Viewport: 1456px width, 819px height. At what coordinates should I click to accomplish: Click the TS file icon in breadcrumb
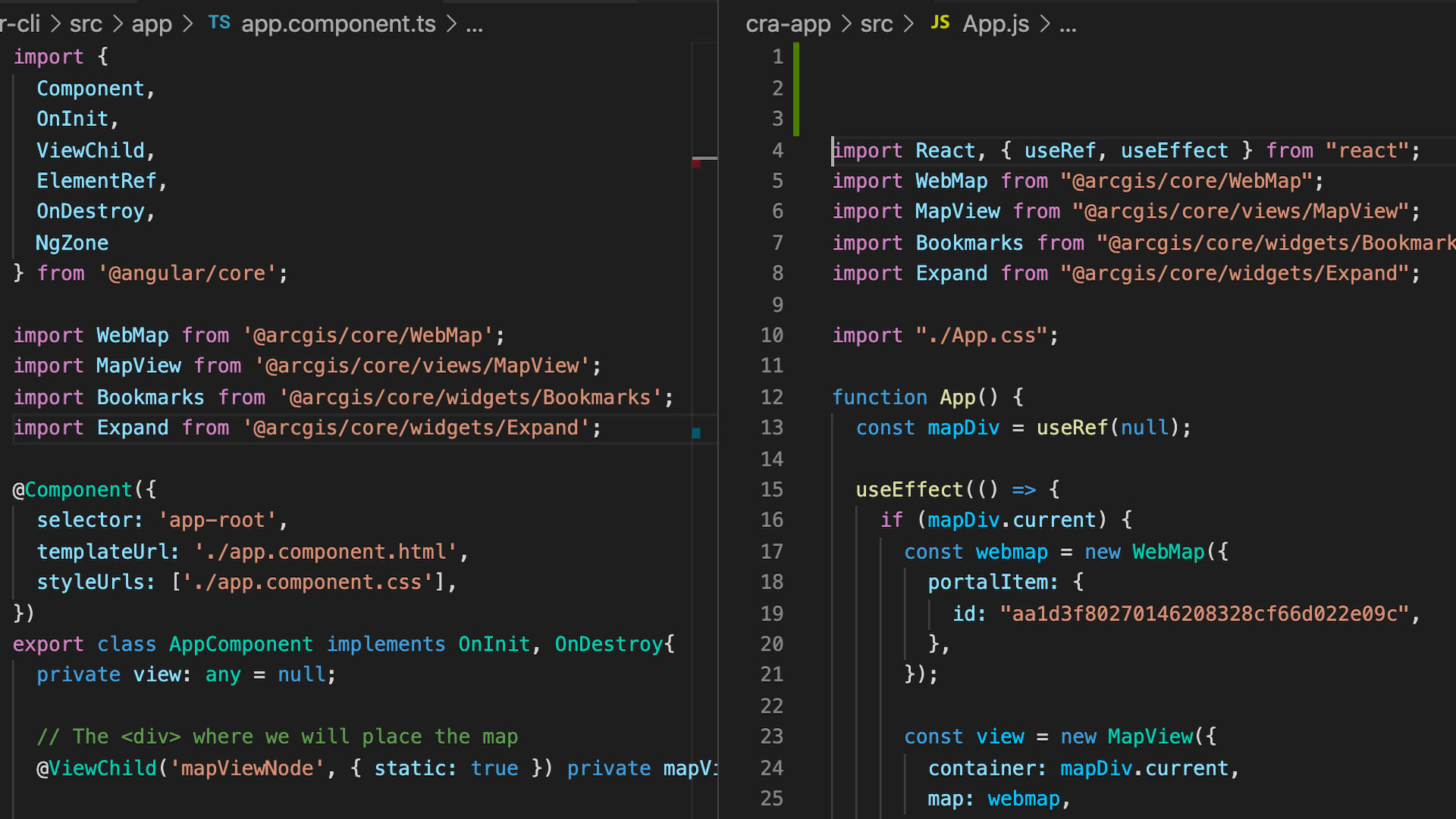(219, 23)
